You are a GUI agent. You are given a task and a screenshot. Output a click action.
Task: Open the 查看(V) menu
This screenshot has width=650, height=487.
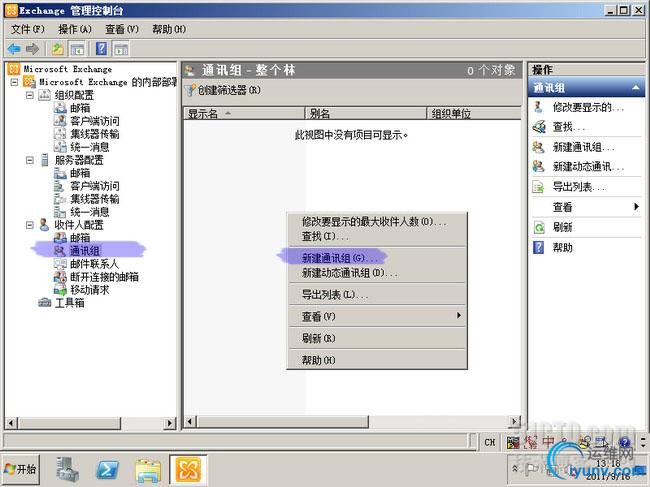[x=122, y=29]
